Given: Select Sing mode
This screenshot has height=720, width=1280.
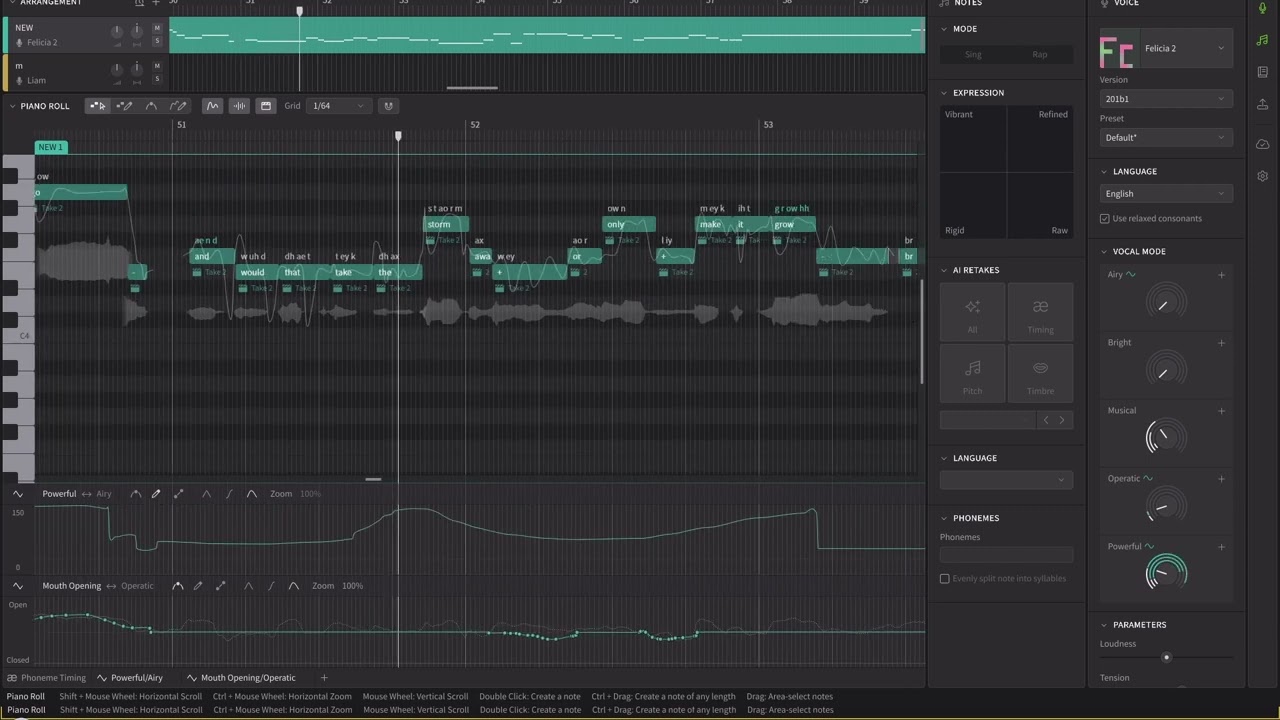Looking at the screenshot, I should tap(973, 54).
